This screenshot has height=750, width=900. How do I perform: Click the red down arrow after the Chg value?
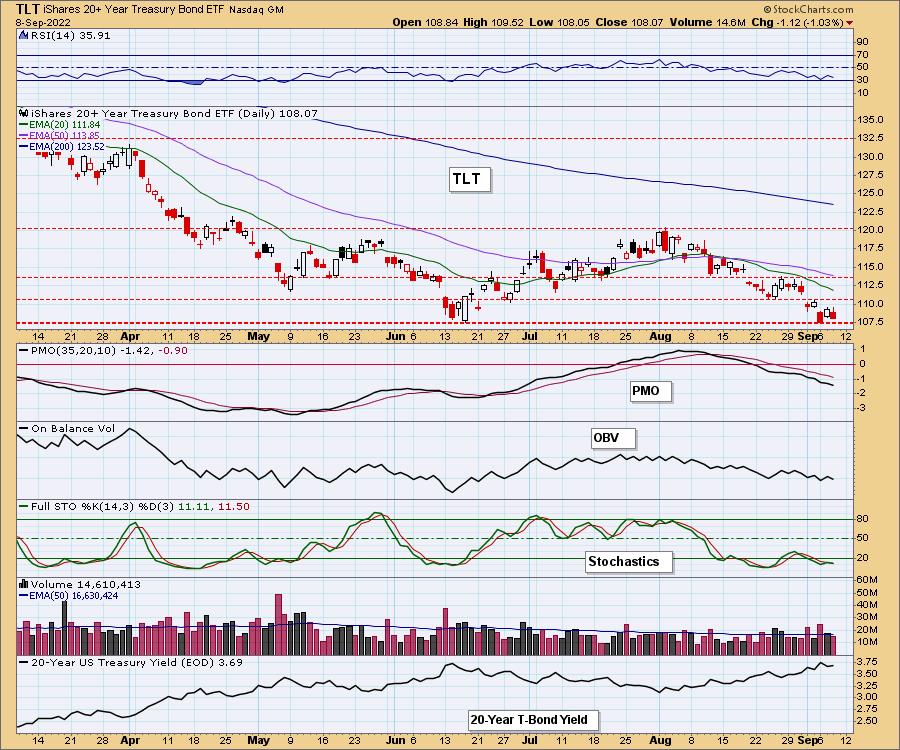pos(849,23)
